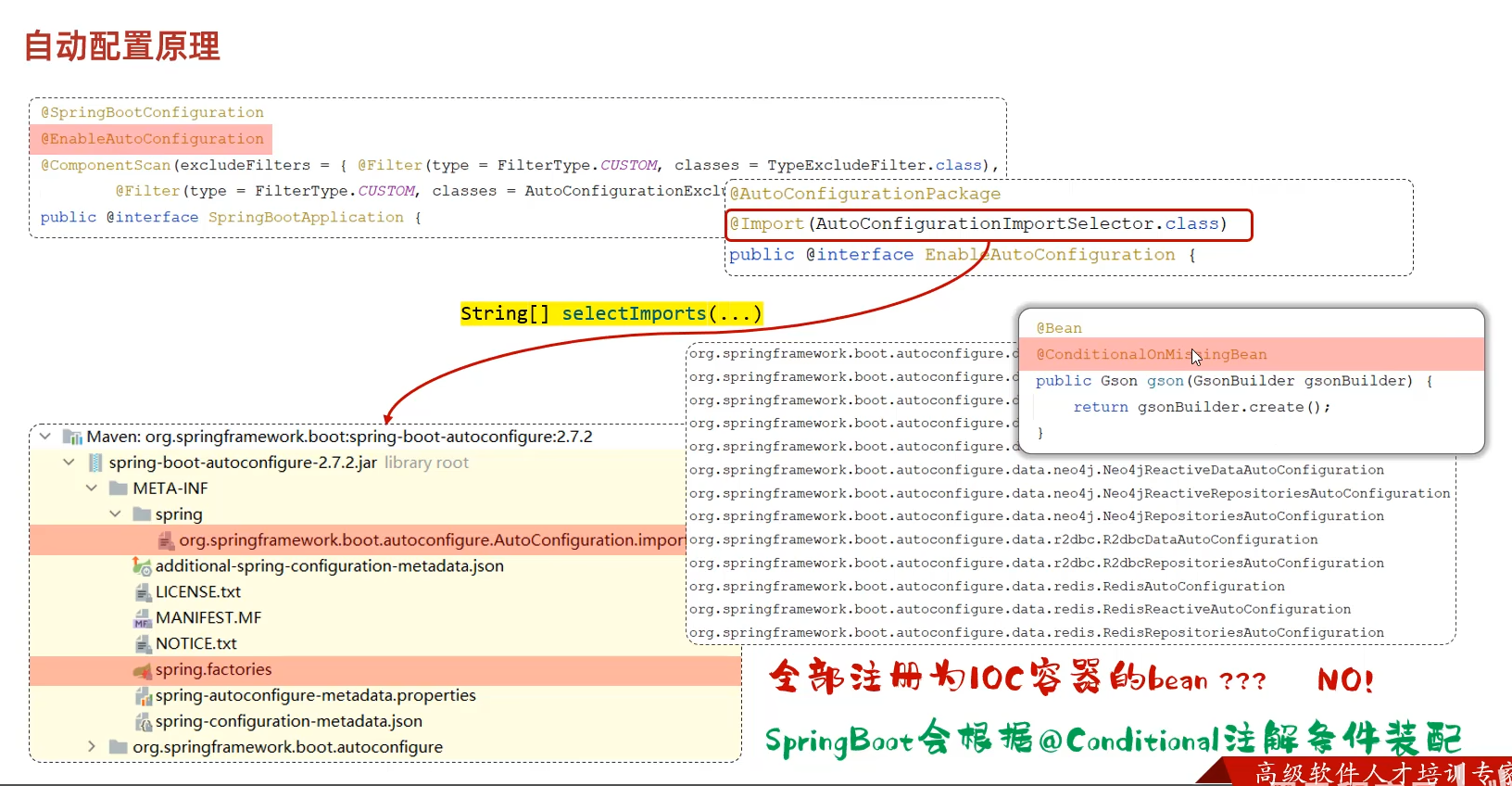The image size is (1512, 786).
Task: Click the Maven library icon in the tree
Action: click(x=73, y=437)
